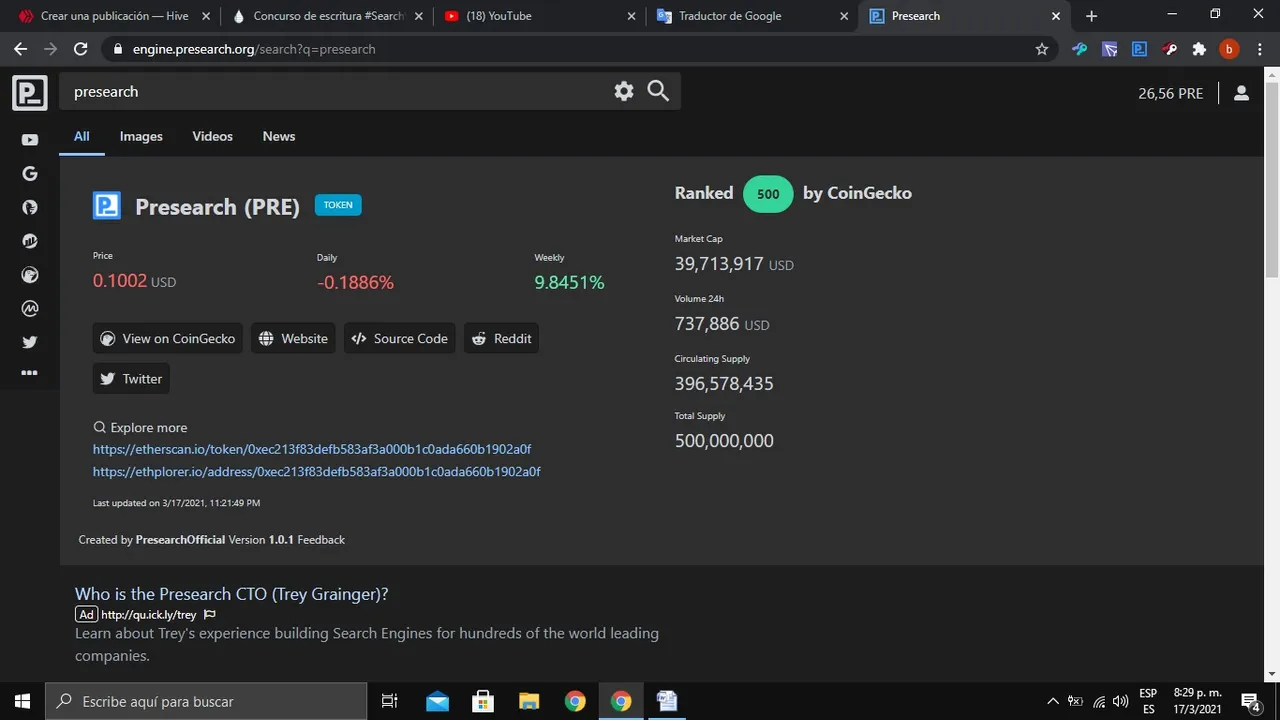
Task: Open a new browser tab
Action: click(1091, 16)
